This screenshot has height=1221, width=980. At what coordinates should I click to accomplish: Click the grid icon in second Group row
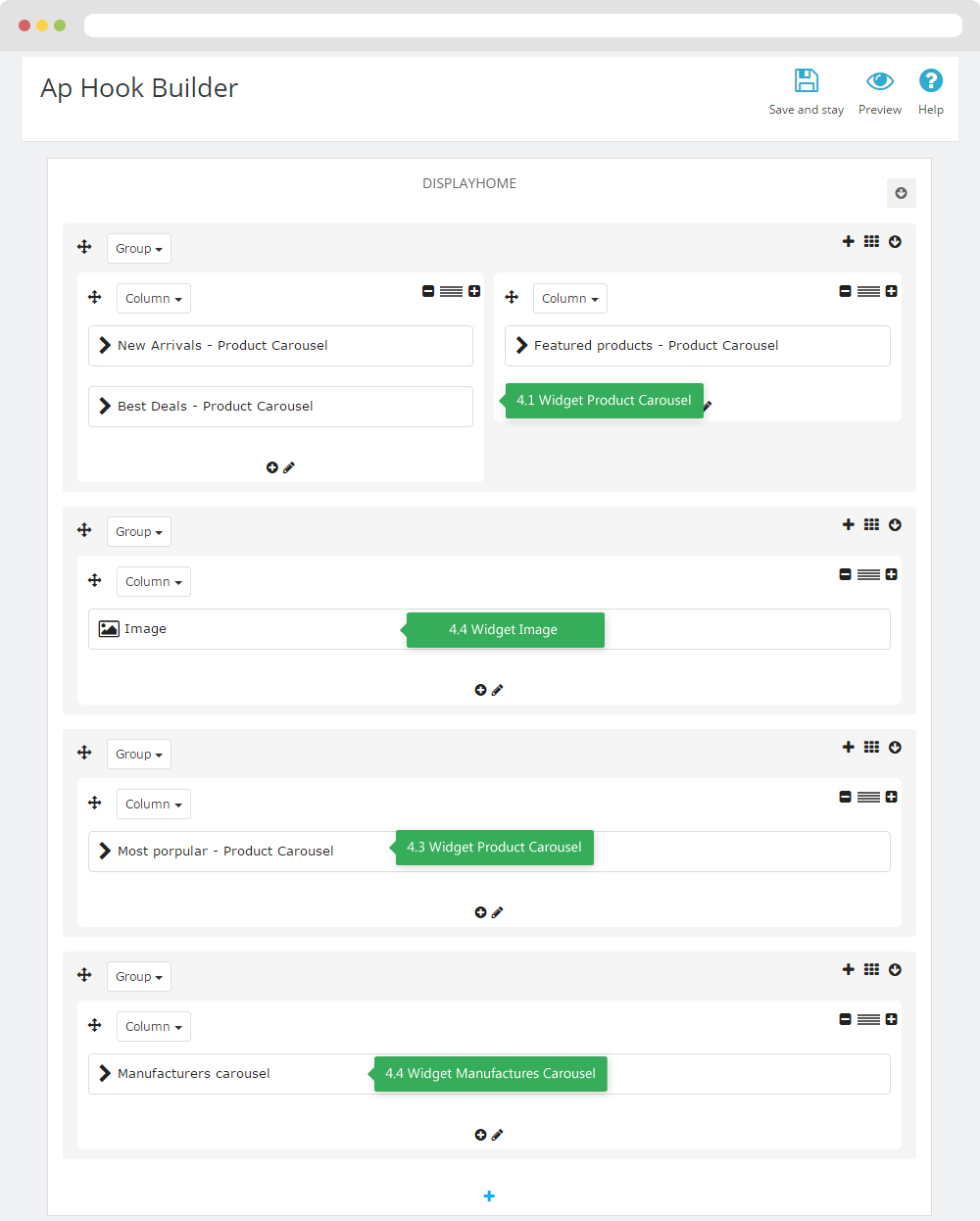click(871, 525)
